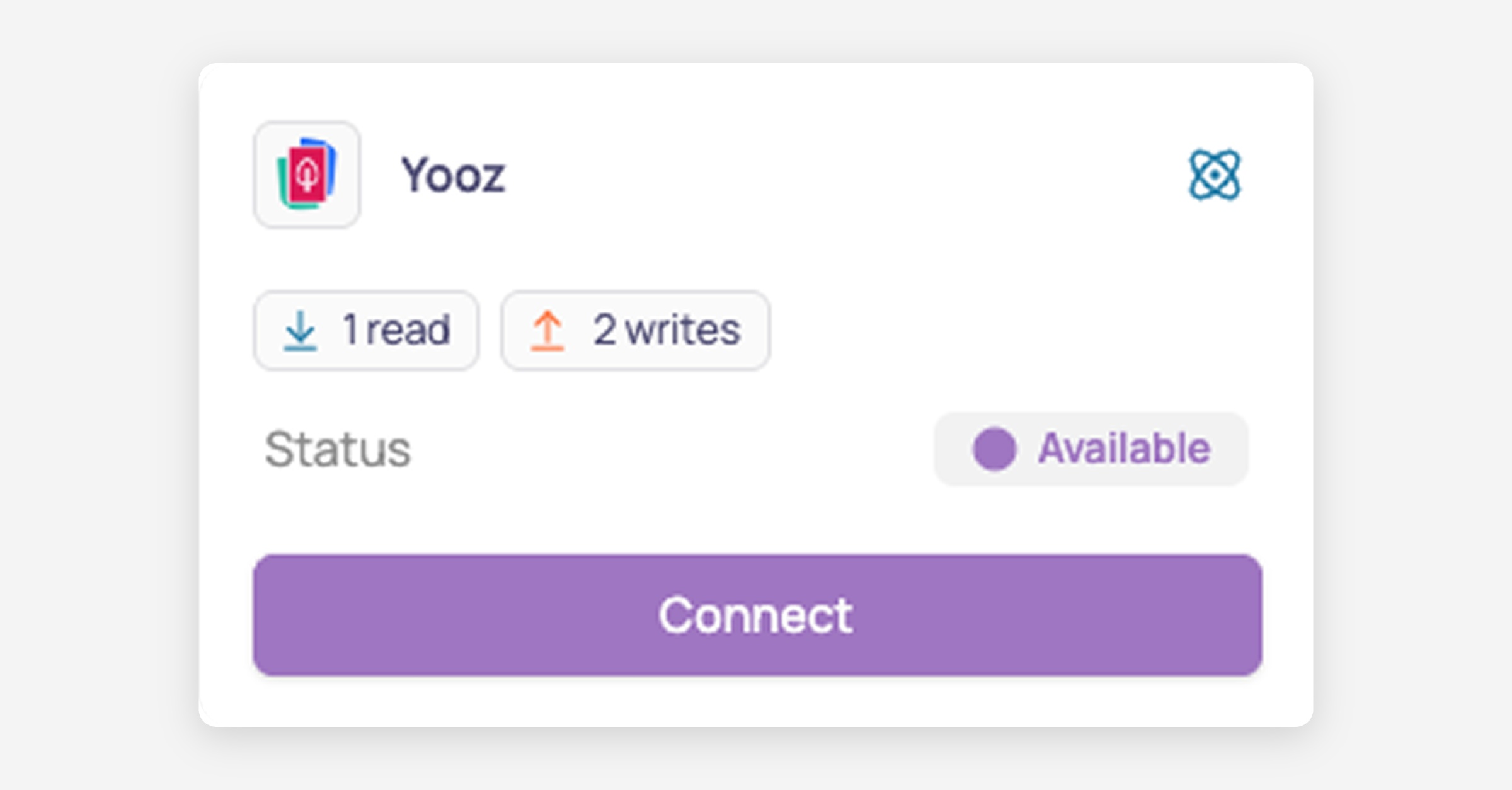Screen dimensions: 1512x790
Task: Click the word writes in the badge
Action: pos(683,330)
